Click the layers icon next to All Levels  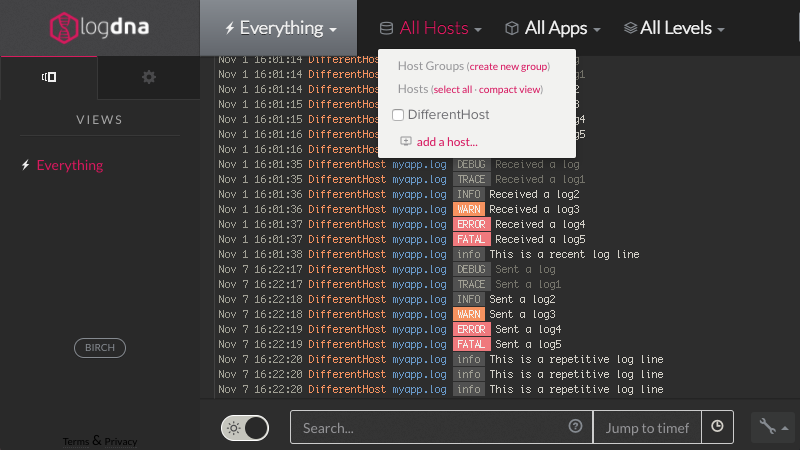tap(630, 29)
